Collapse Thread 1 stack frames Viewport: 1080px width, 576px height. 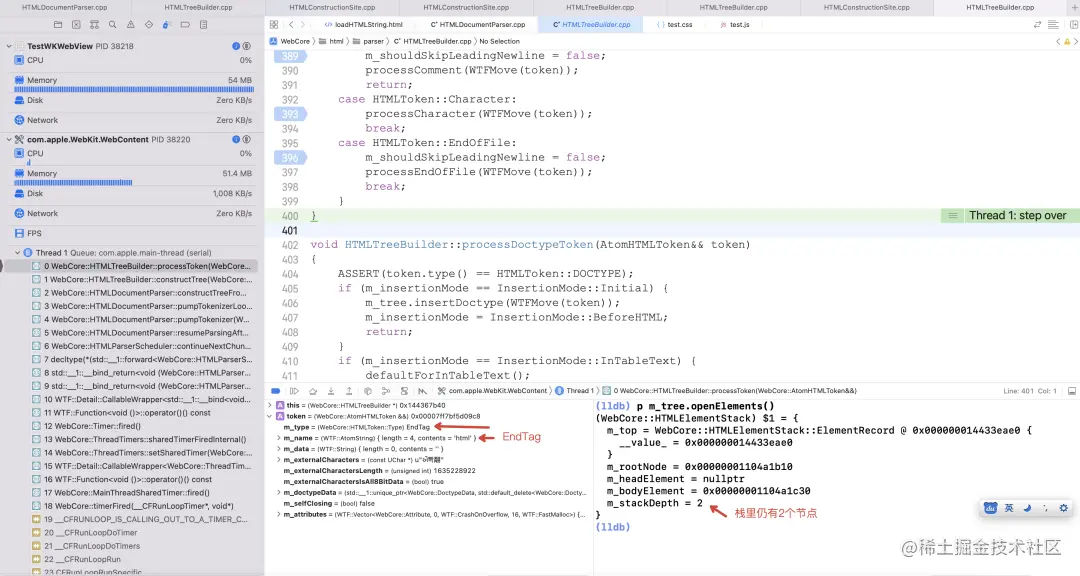pyautogui.click(x=17, y=253)
